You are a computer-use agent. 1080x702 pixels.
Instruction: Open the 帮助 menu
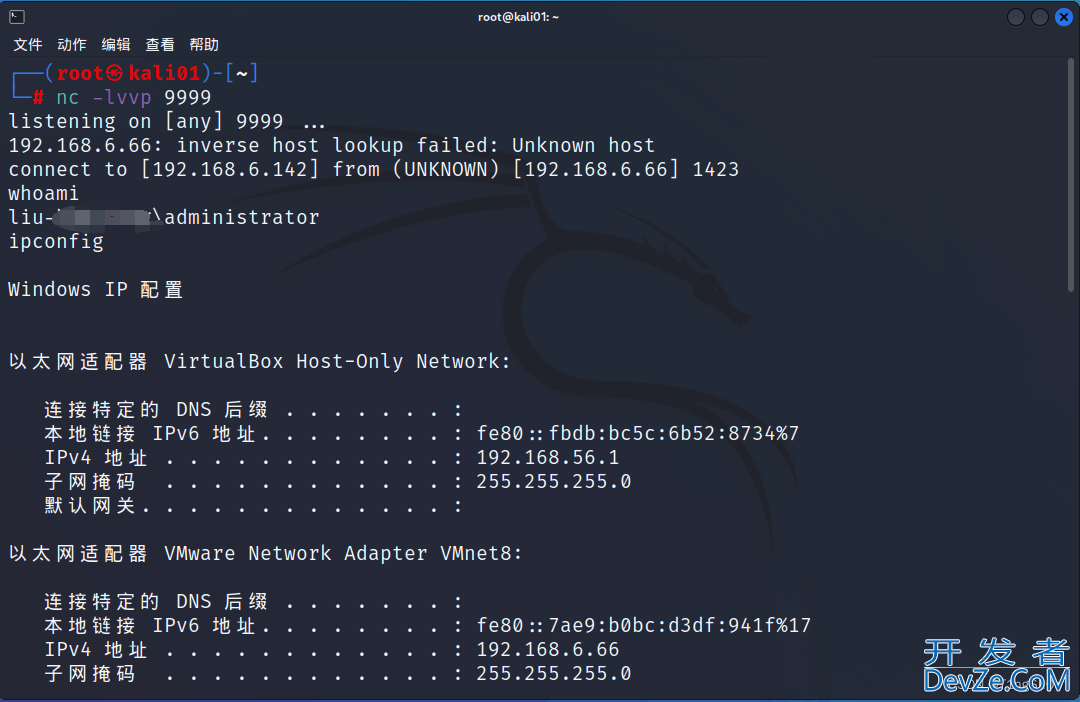click(x=204, y=45)
